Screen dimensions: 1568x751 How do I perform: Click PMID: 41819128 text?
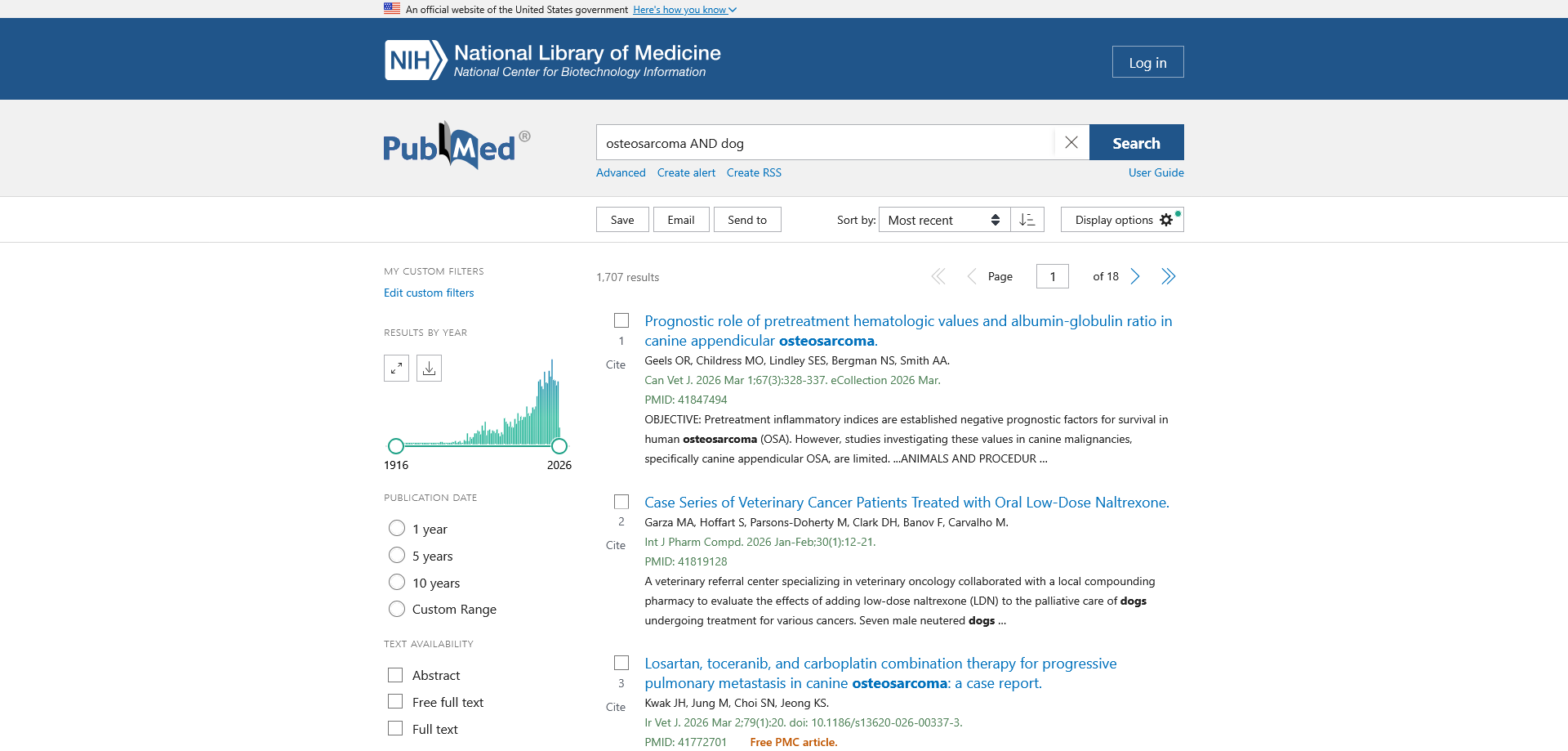[x=685, y=561]
